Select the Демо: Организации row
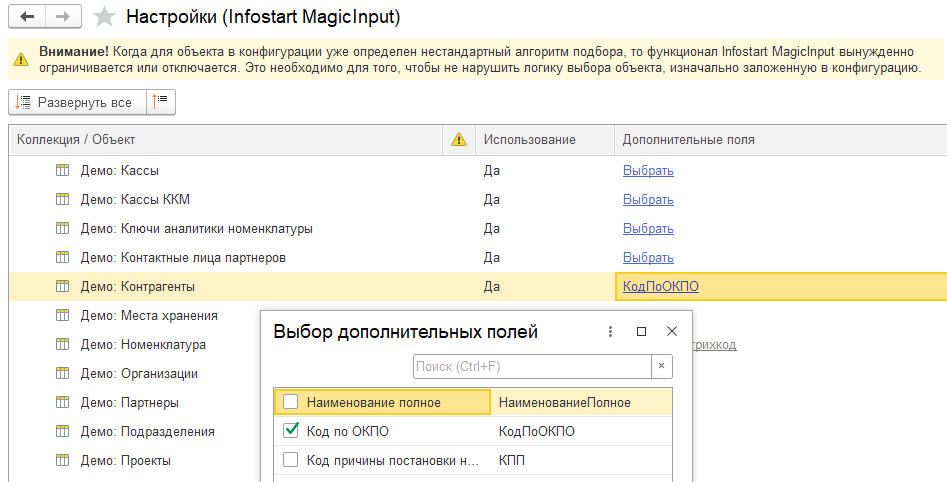 tap(139, 374)
